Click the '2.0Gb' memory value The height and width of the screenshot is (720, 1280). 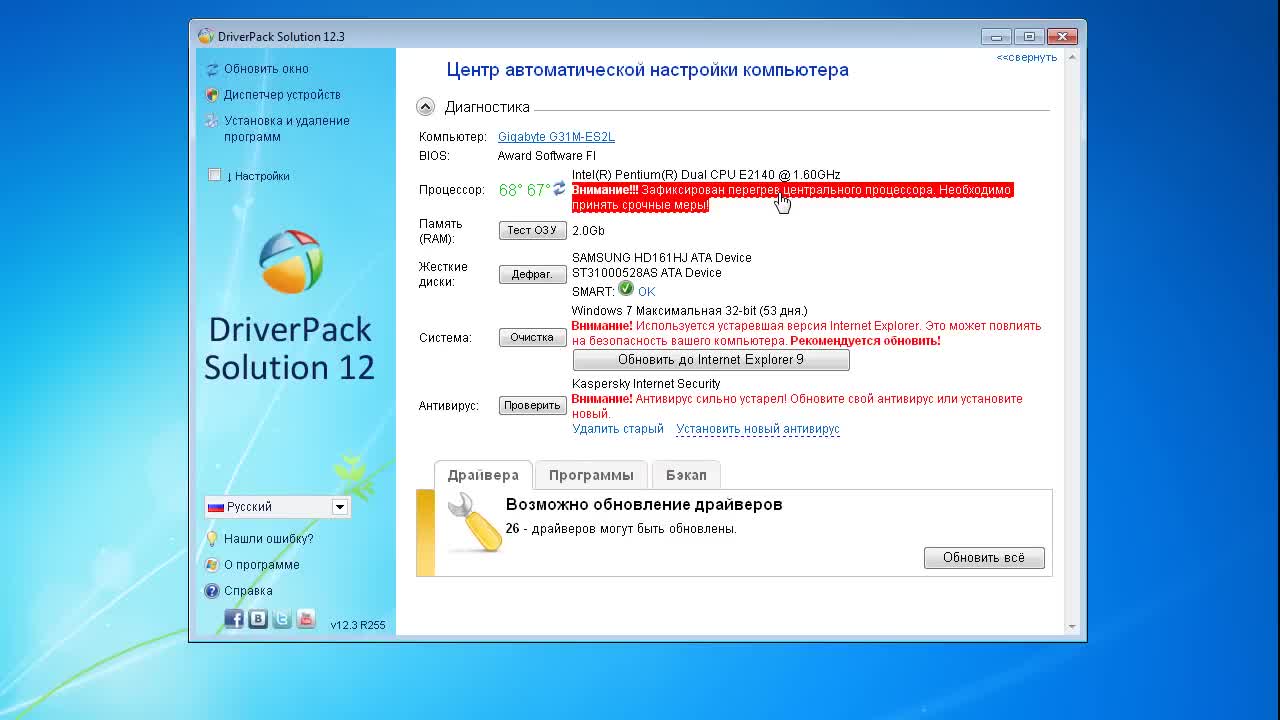click(588, 231)
